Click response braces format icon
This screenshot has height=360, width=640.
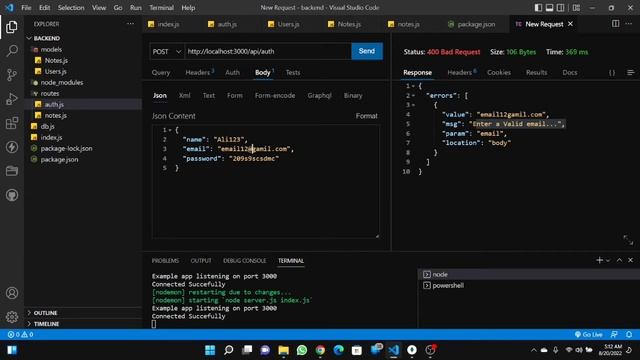coord(612,73)
